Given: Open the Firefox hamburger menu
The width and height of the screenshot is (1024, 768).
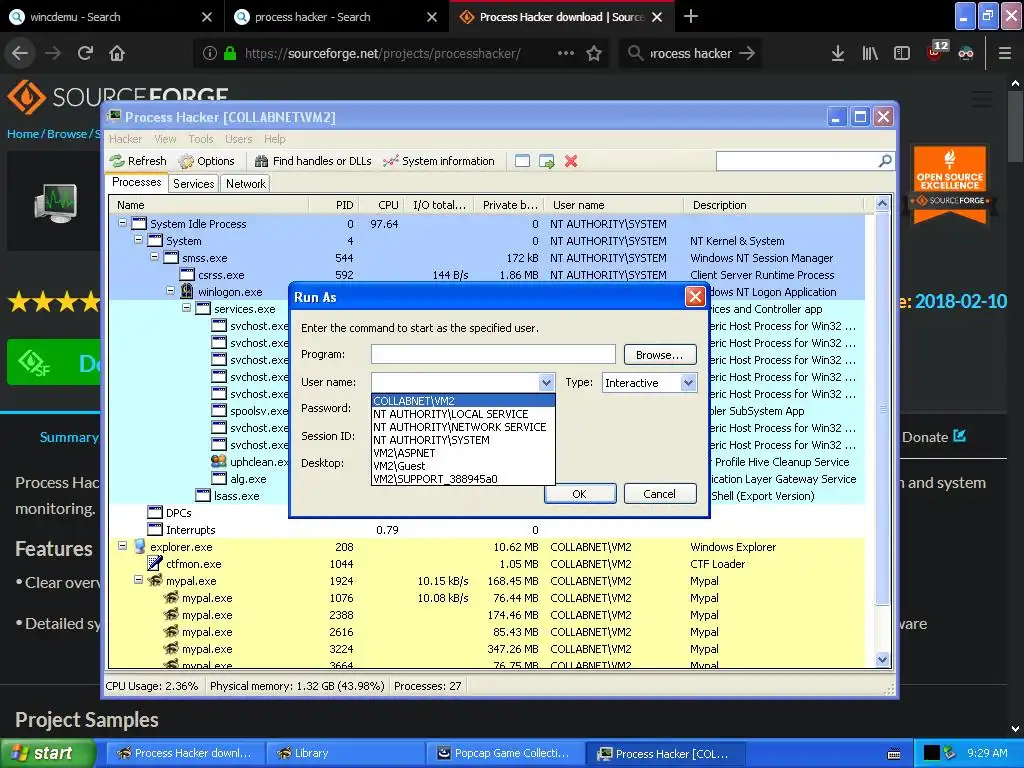Looking at the screenshot, I should (1005, 54).
